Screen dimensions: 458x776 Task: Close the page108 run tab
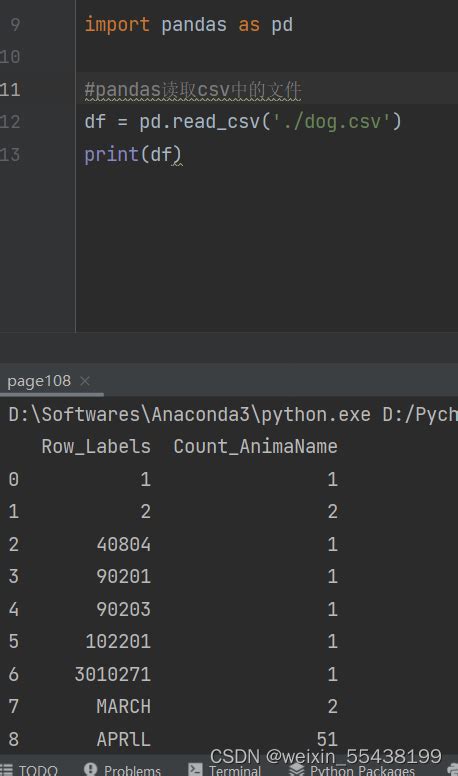[x=85, y=381]
